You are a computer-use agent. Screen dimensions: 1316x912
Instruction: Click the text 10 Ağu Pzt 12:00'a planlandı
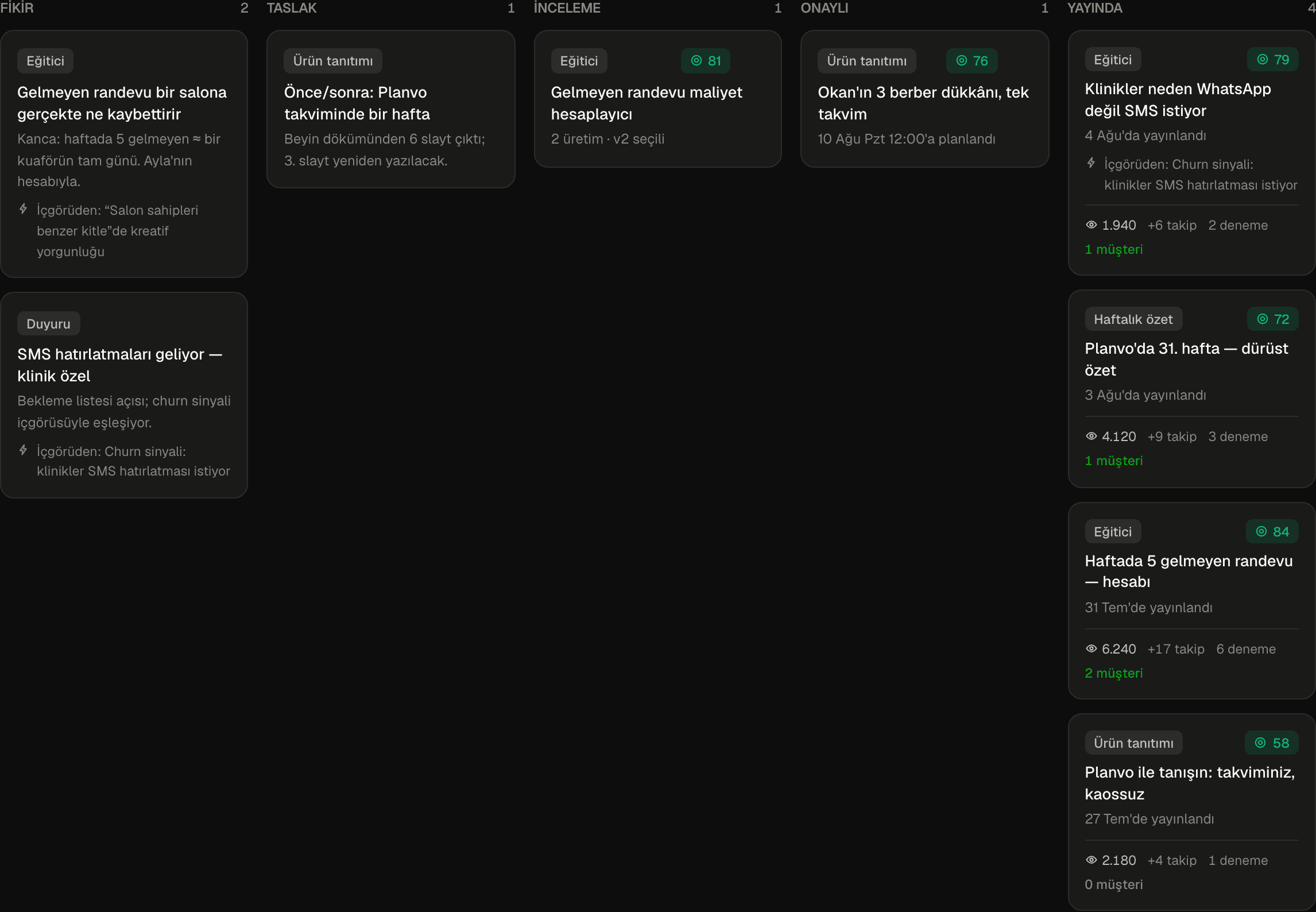pos(907,139)
